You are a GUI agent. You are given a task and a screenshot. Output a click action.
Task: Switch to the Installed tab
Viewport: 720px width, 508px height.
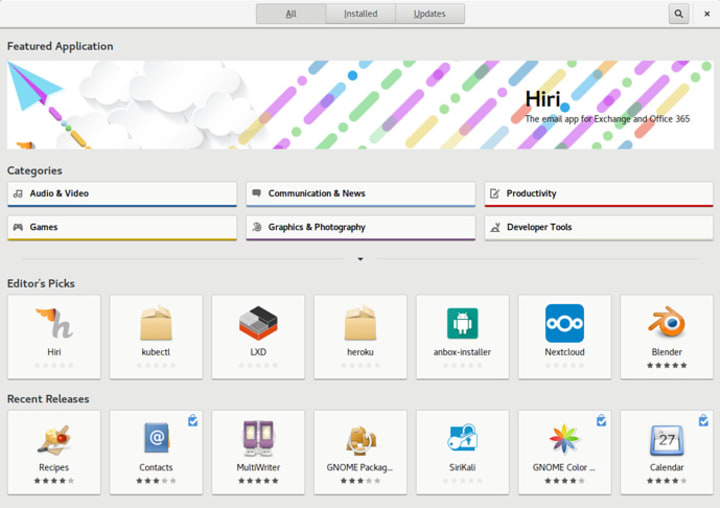[361, 14]
